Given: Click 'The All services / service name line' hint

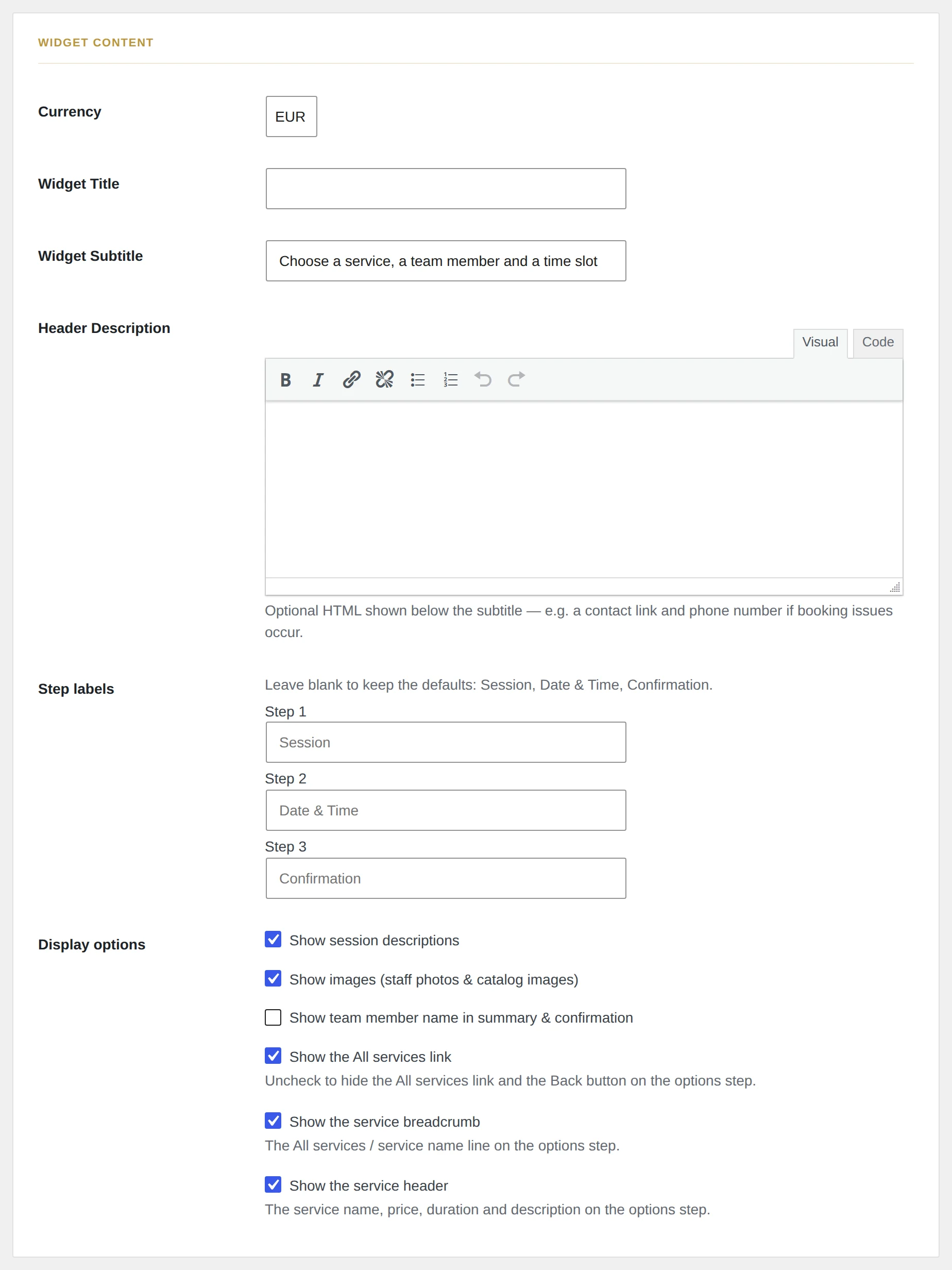Looking at the screenshot, I should (x=442, y=1145).
